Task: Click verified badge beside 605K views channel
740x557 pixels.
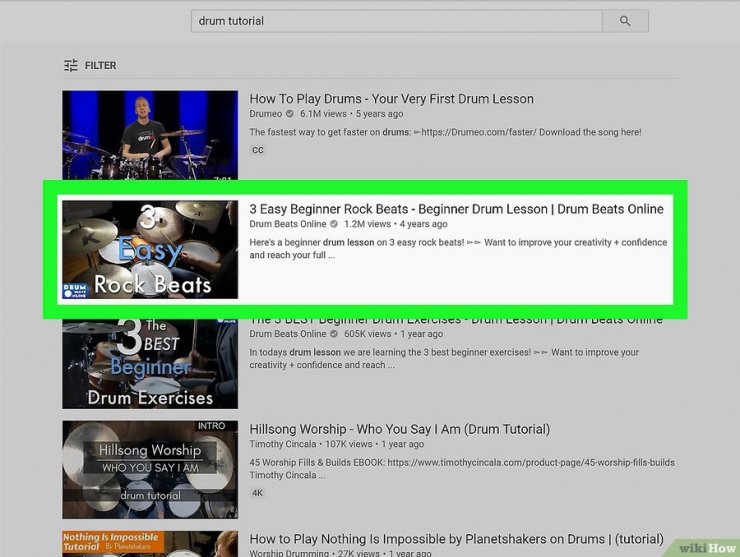Action: (334, 334)
